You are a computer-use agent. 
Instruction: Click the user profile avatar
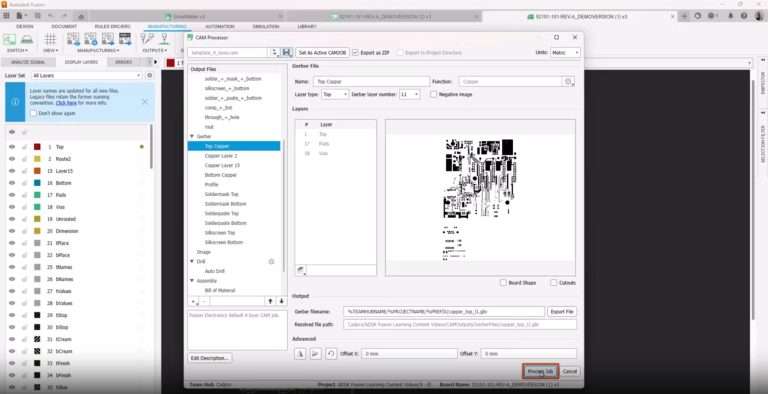pos(759,16)
